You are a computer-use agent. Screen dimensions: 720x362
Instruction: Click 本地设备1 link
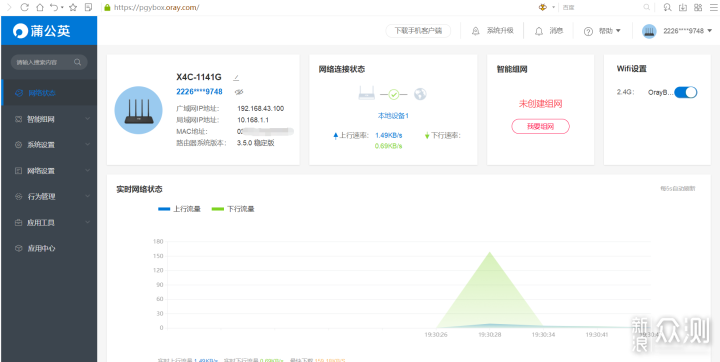pyautogui.click(x=393, y=116)
